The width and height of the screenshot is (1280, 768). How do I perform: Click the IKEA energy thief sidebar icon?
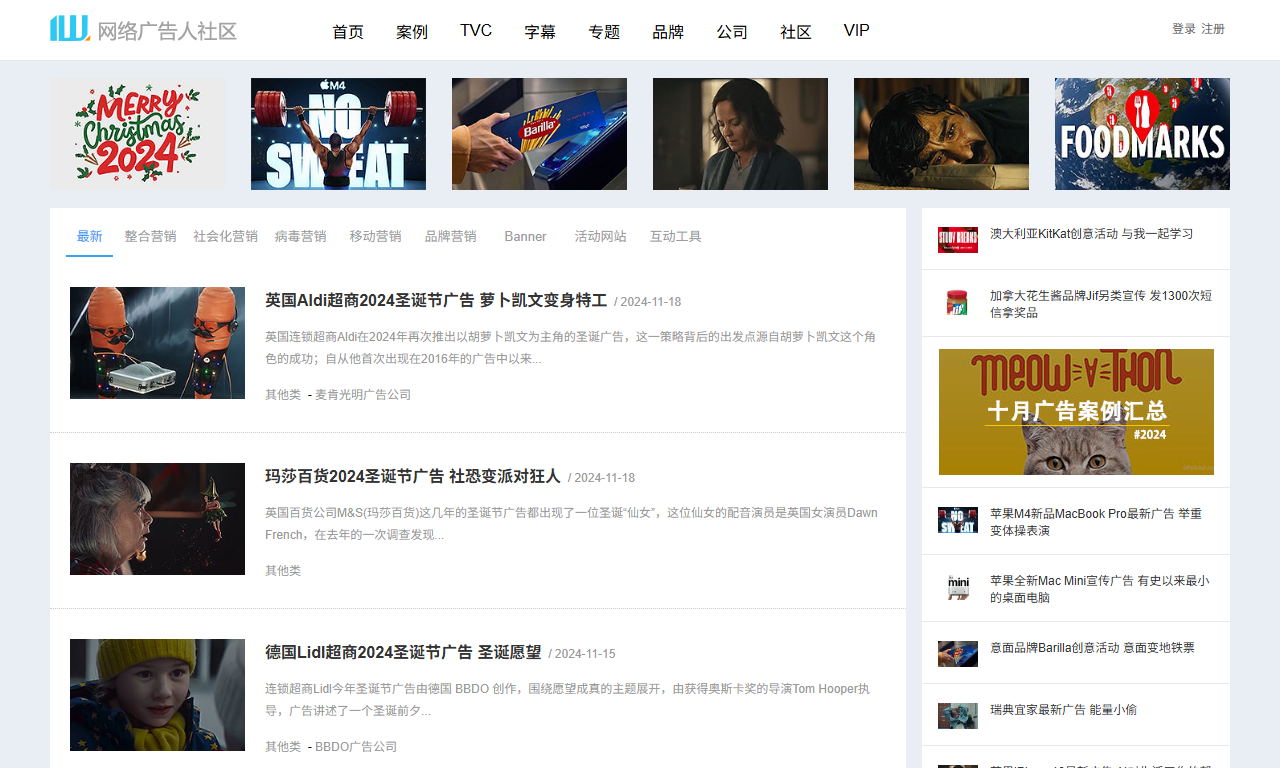point(958,716)
